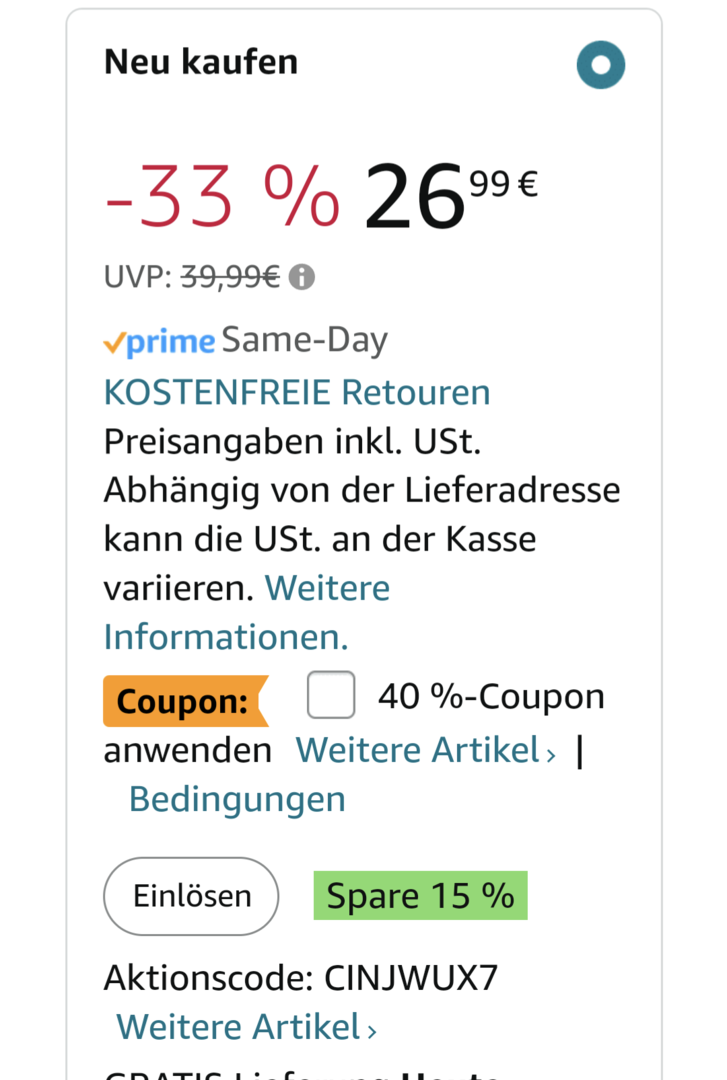727x1080 pixels.
Task: Open "Weitere Artikel" link beside the coupon
Action: [x=418, y=749]
